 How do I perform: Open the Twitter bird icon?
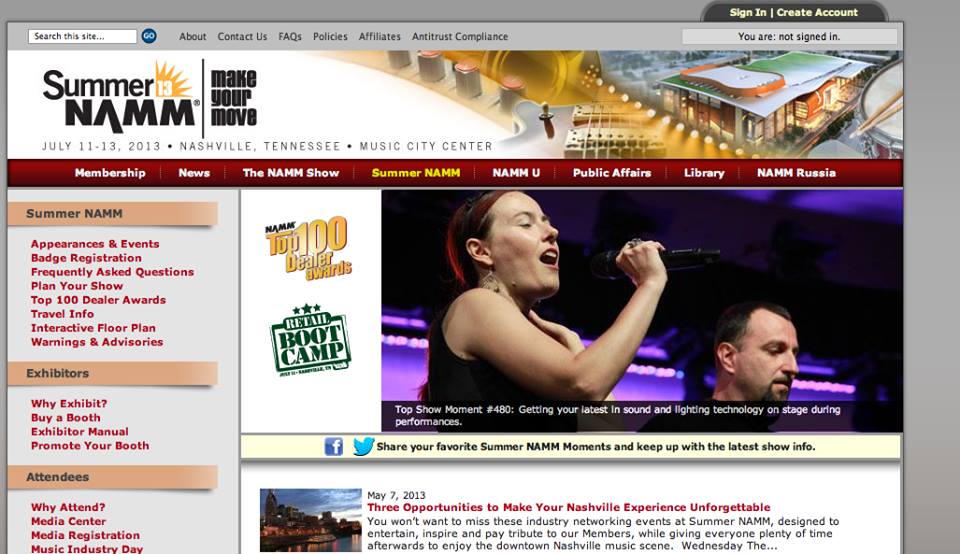[x=363, y=446]
